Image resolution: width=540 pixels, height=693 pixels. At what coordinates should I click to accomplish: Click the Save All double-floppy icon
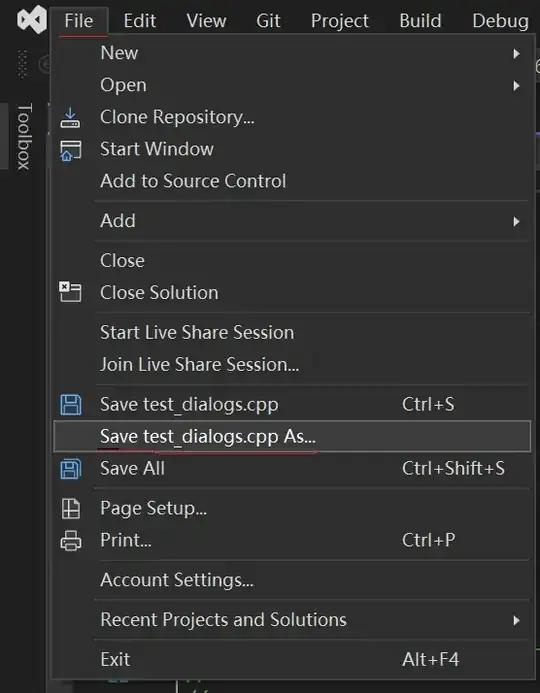pyautogui.click(x=71, y=469)
